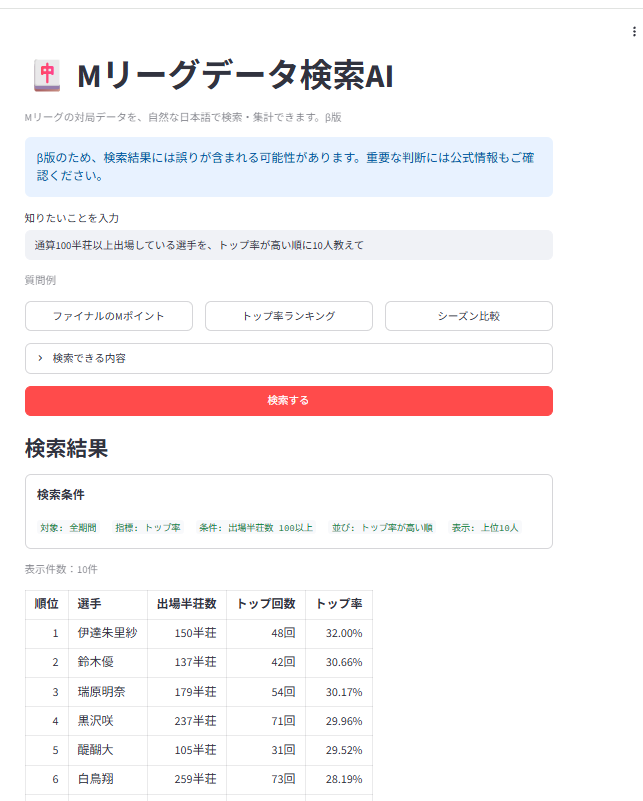Select player name 黒沢咲
This screenshot has width=643, height=801.
pyautogui.click(x=96, y=721)
